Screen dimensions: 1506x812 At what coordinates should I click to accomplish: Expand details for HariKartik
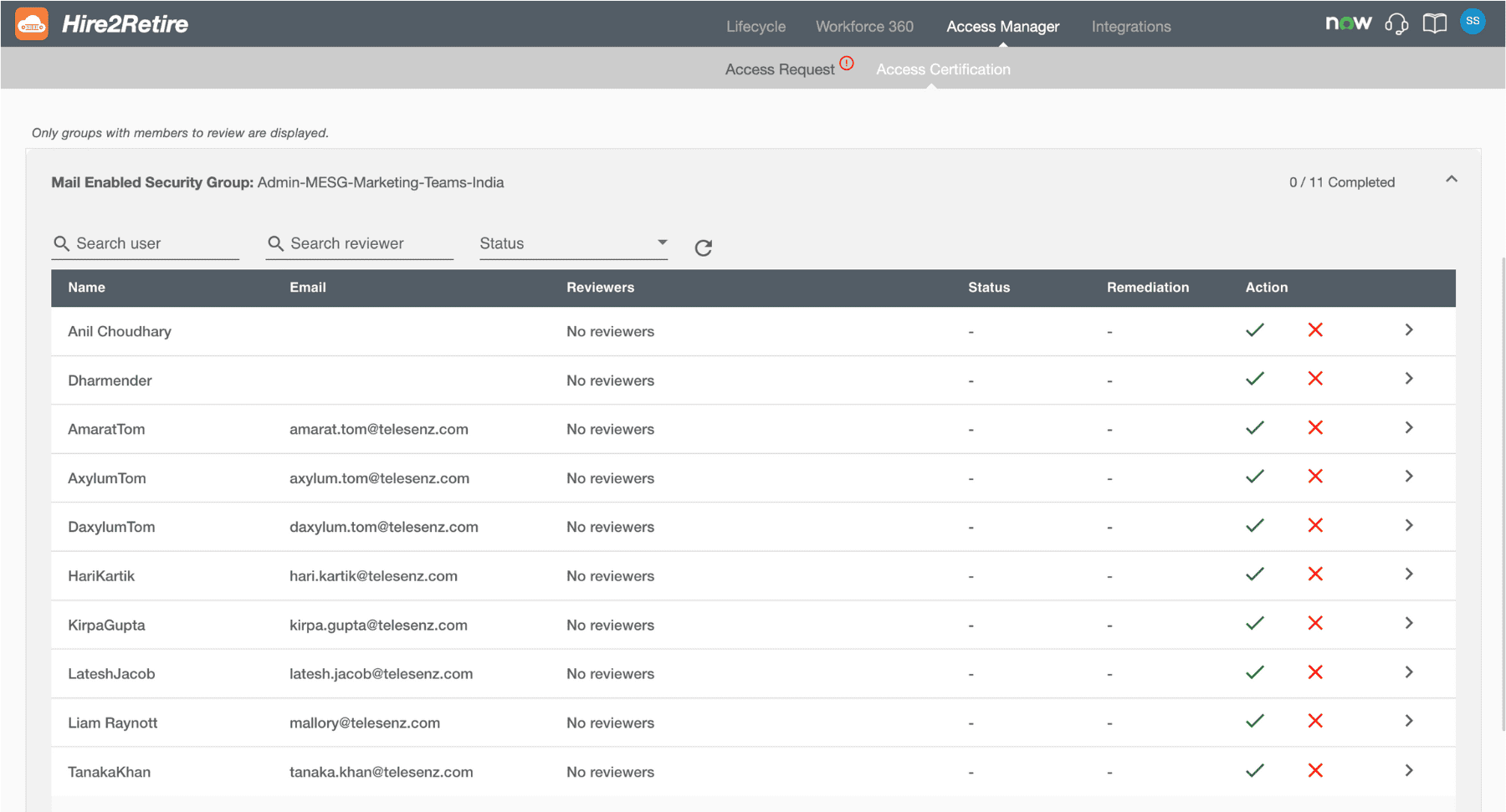point(1409,575)
